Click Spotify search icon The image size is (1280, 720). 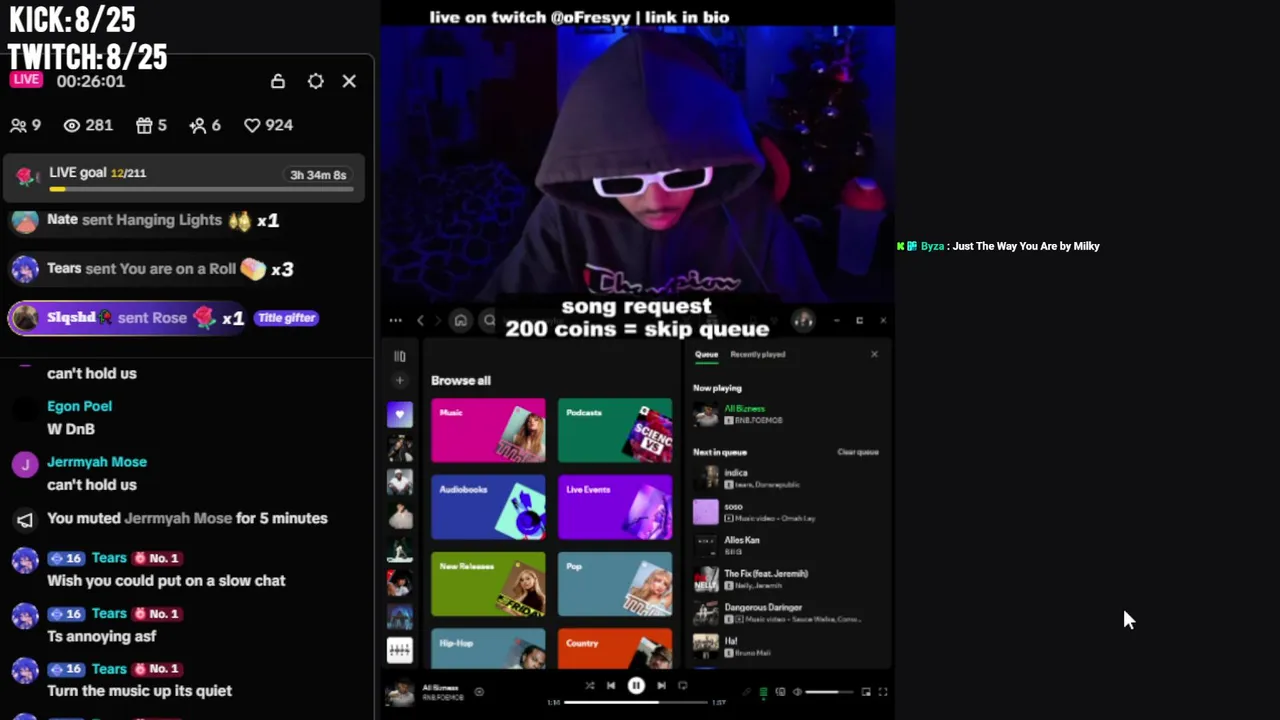489,321
